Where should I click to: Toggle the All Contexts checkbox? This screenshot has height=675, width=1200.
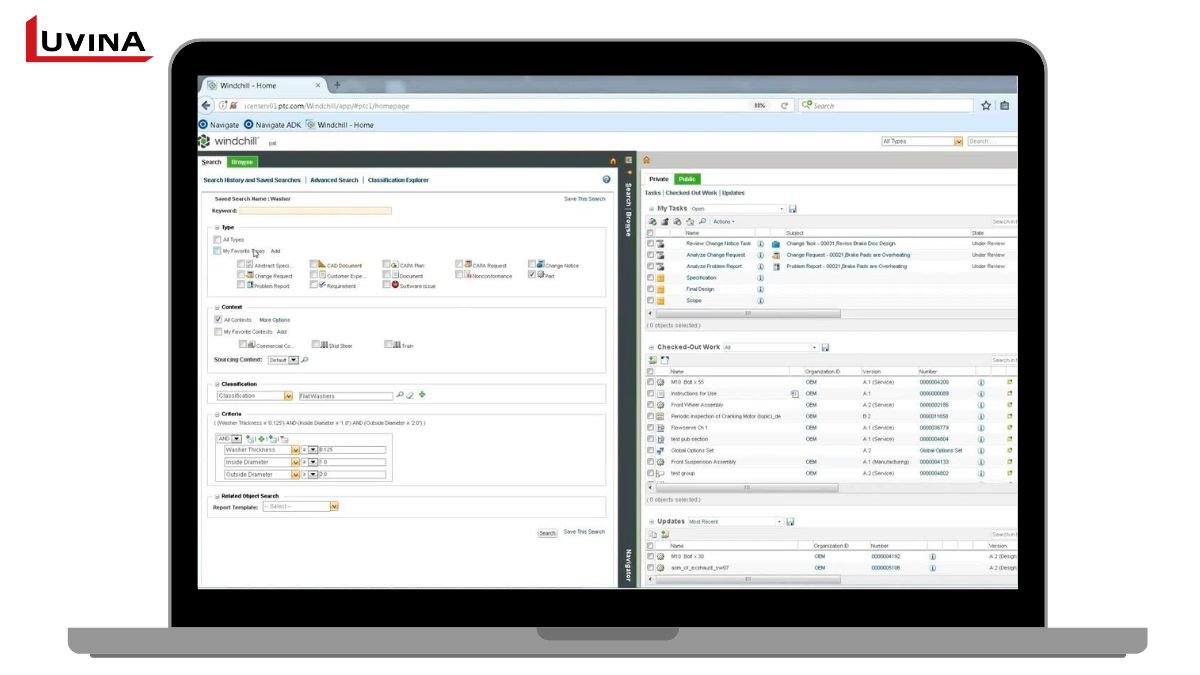click(218, 319)
